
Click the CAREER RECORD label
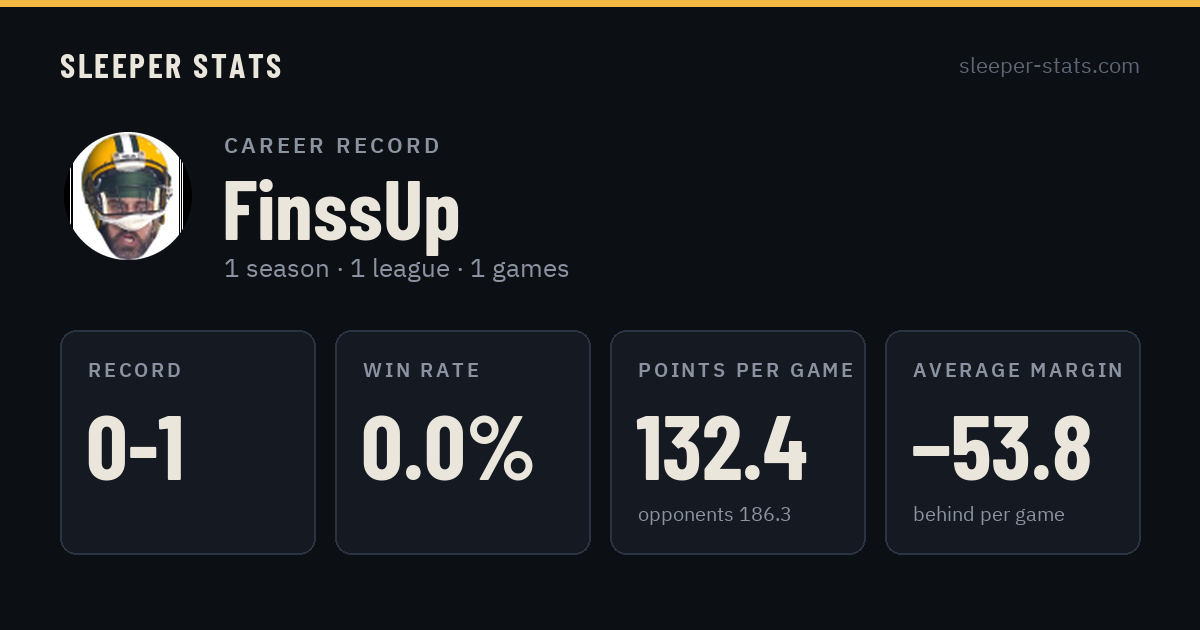[x=332, y=146]
